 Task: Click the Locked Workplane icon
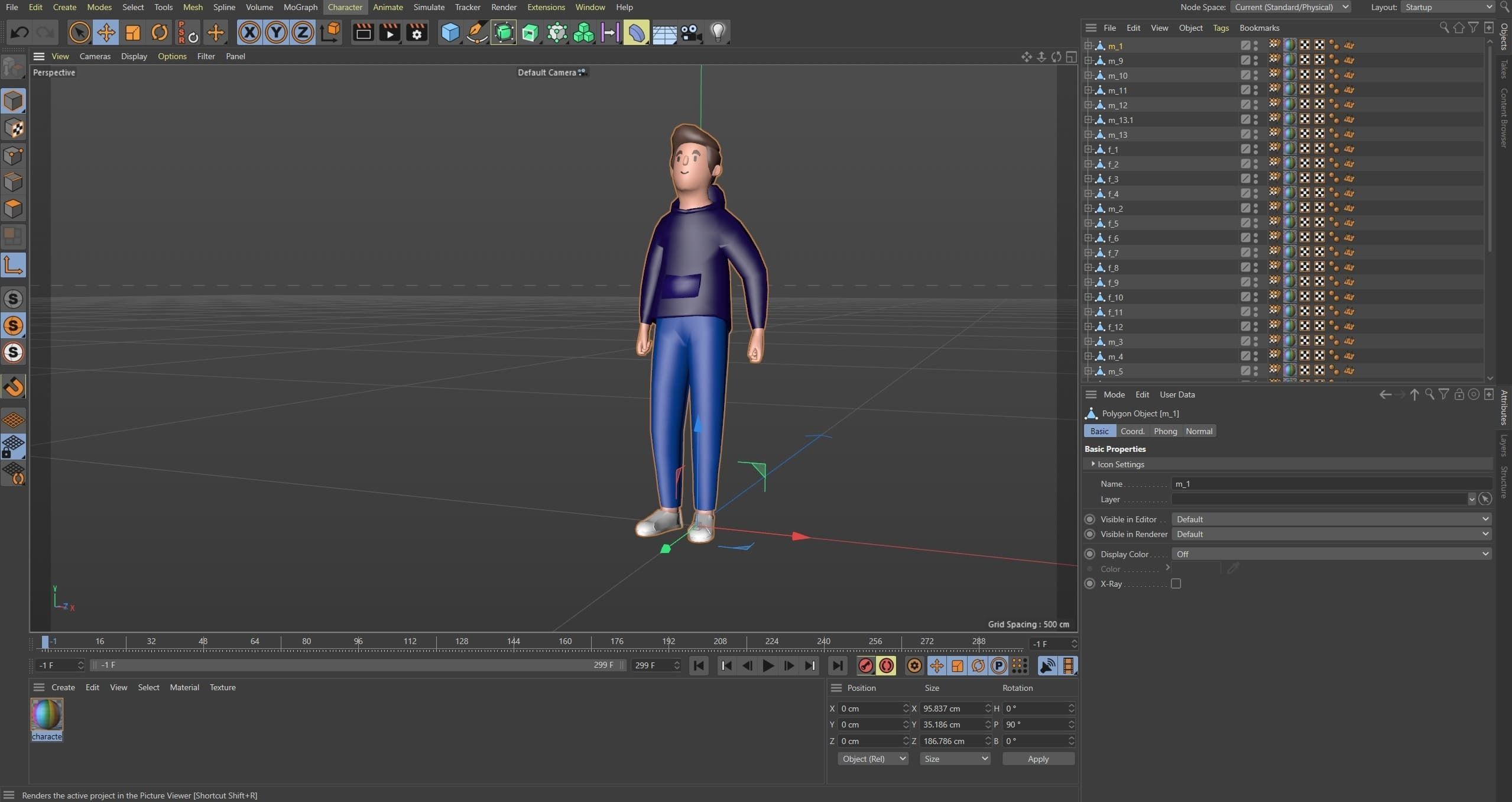click(x=13, y=447)
